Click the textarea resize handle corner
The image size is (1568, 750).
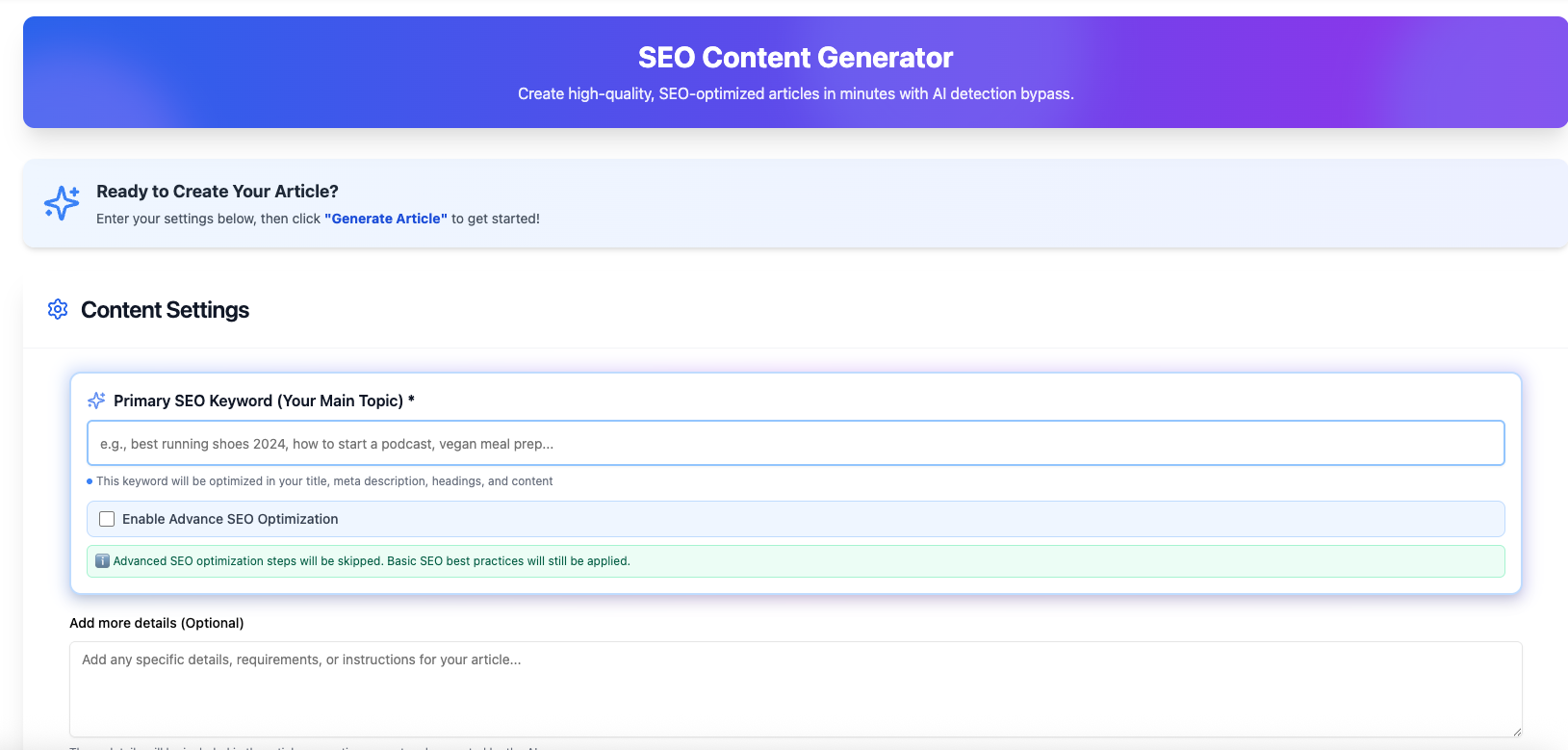pos(1516,731)
